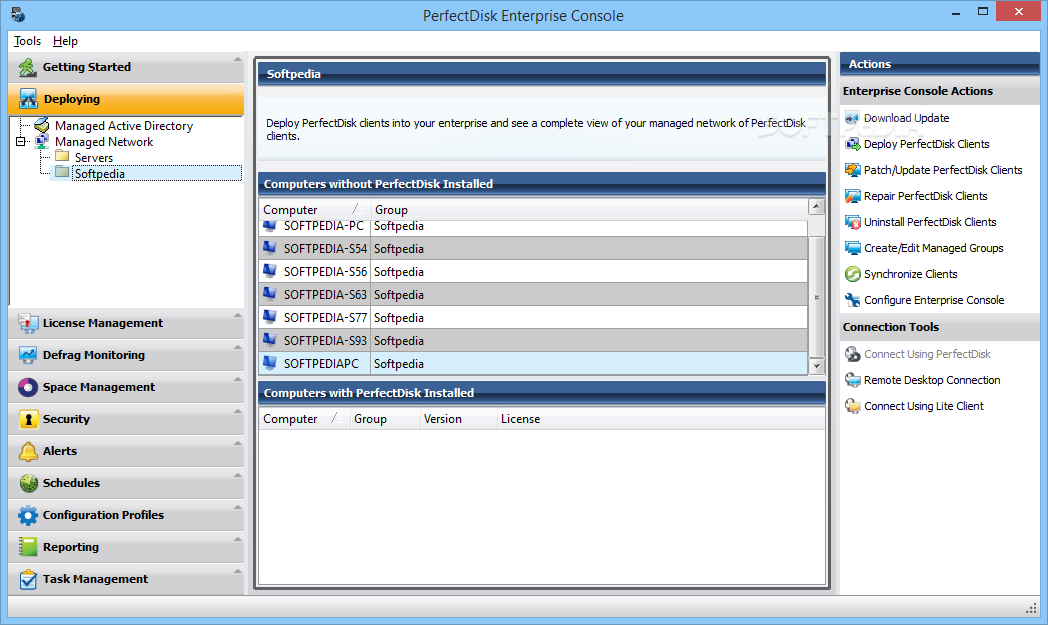Click the Download Update action link

click(906, 118)
